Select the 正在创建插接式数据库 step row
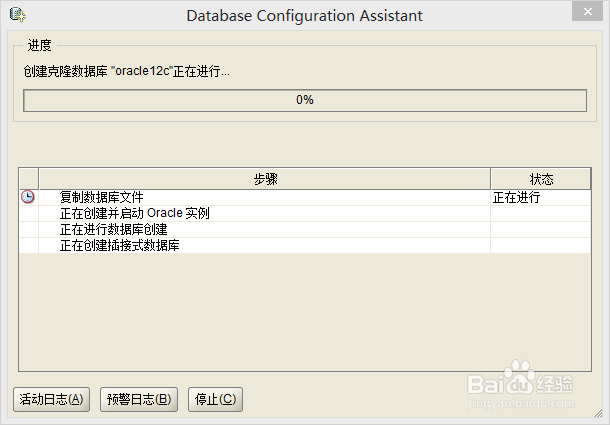Viewport: 610px width, 425px height. 305,245
